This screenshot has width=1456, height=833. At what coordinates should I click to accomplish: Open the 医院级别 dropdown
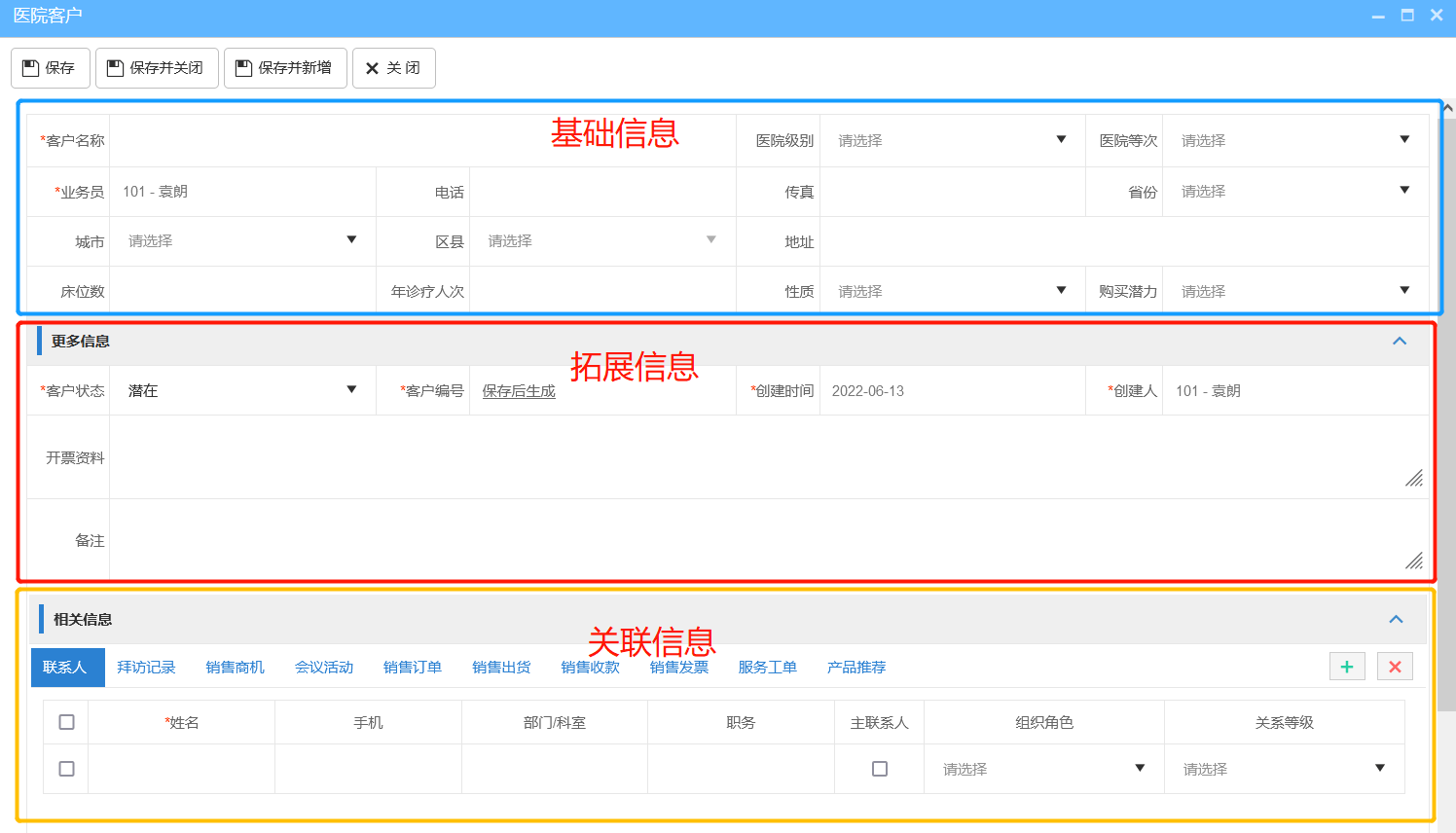click(1062, 140)
